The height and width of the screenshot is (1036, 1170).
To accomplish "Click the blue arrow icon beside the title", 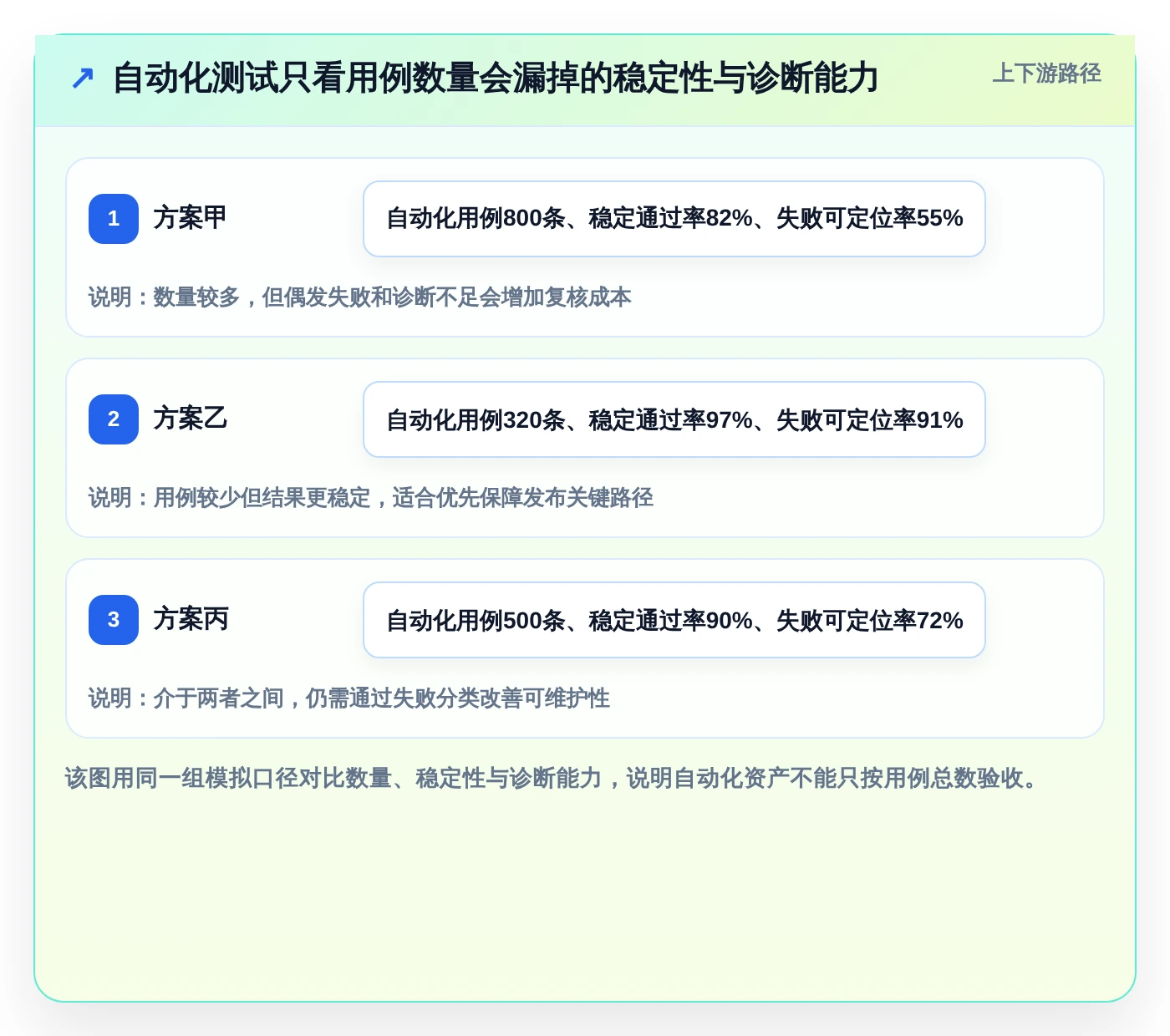I will [82, 79].
